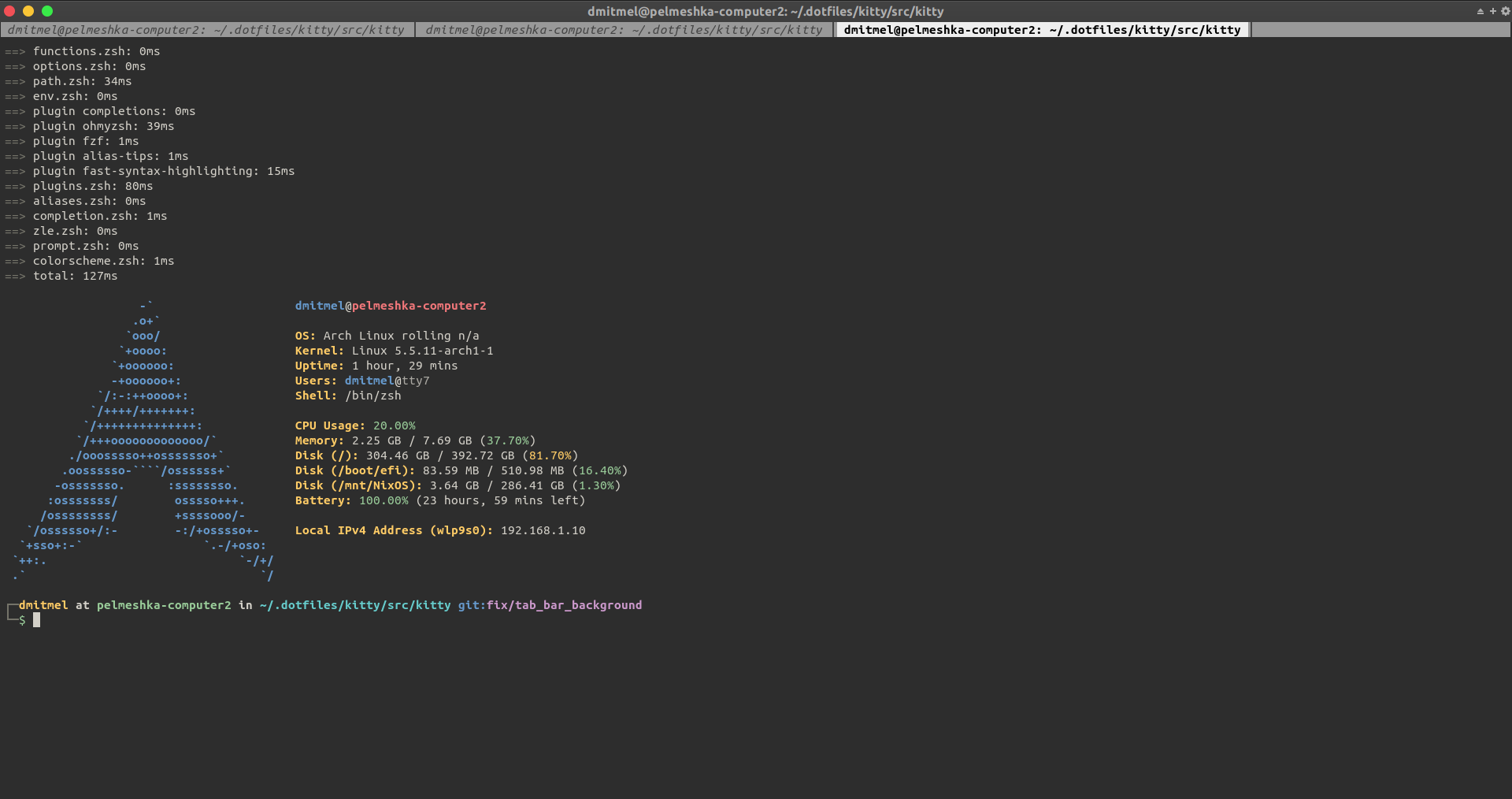Click the 'Memory: 2.25 GB / 7.69 GB' line
The height and width of the screenshot is (799, 1512).
point(415,440)
